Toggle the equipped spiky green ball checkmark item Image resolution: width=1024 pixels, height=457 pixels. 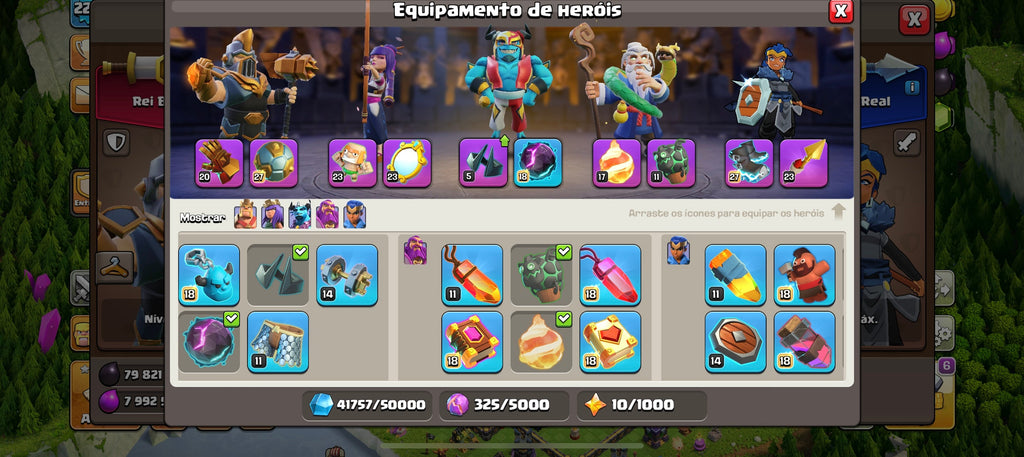point(541,275)
